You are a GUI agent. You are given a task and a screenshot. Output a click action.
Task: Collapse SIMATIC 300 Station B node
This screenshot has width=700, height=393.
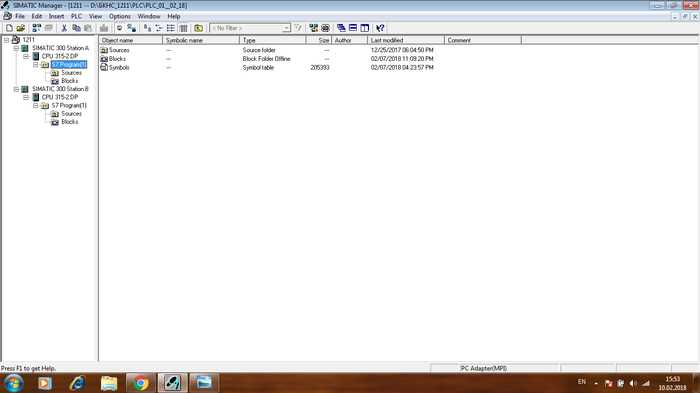coord(16,89)
